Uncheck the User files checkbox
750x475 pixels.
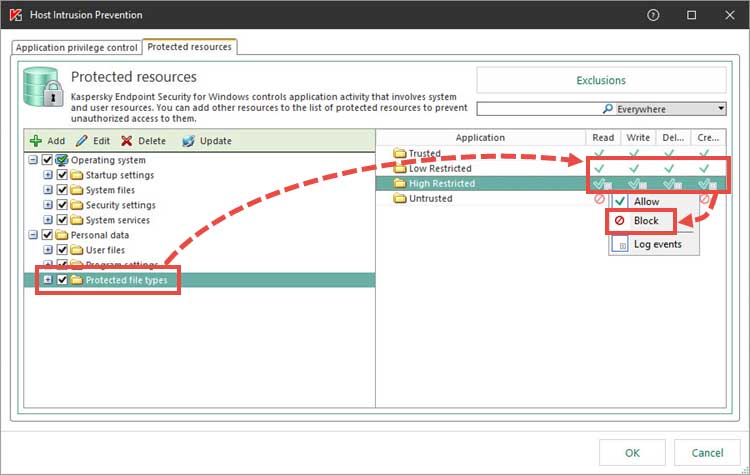62,250
